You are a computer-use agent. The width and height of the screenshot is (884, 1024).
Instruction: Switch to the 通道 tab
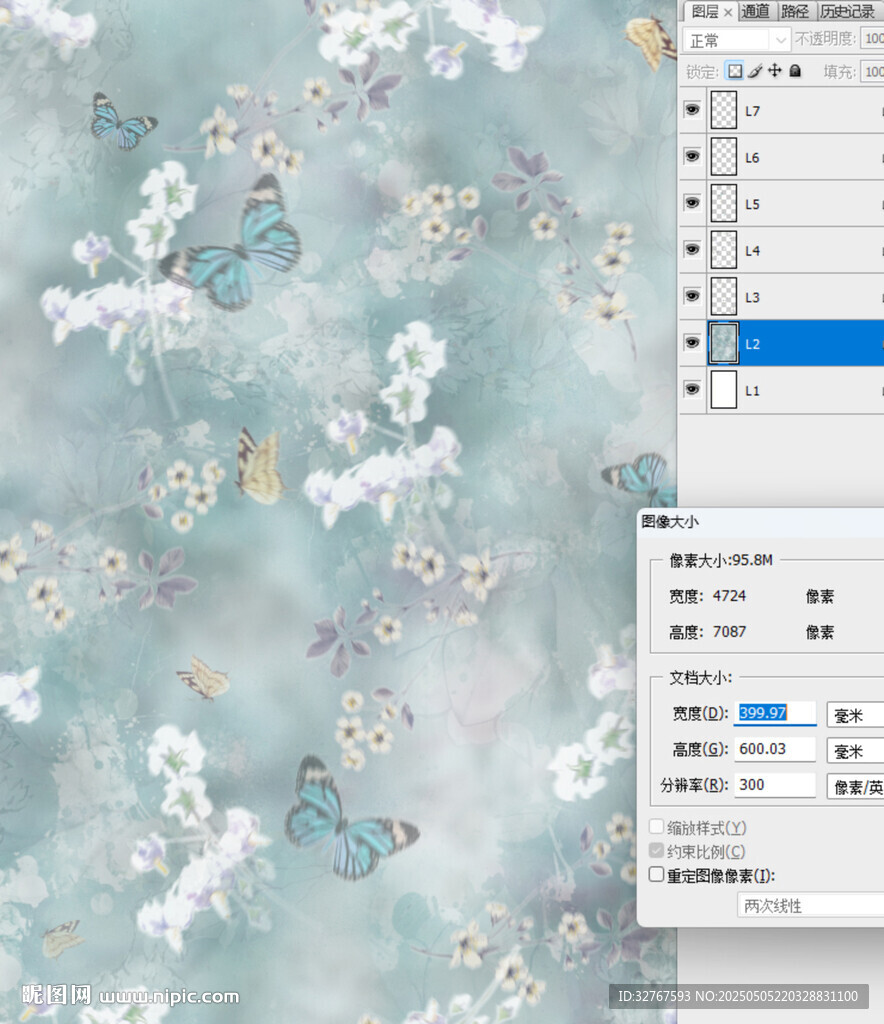(x=756, y=11)
